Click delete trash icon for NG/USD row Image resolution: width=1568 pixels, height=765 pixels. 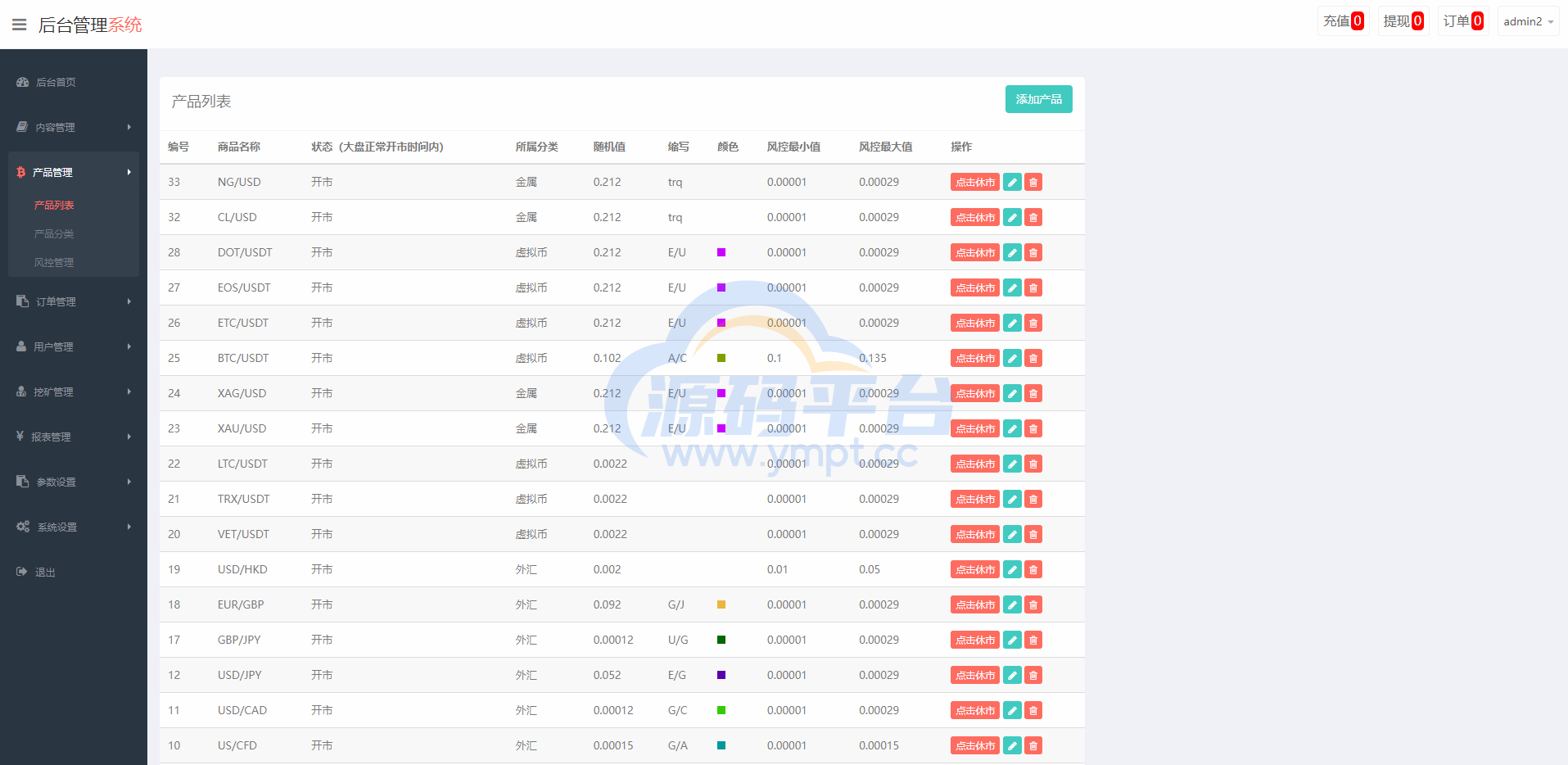coord(1033,182)
